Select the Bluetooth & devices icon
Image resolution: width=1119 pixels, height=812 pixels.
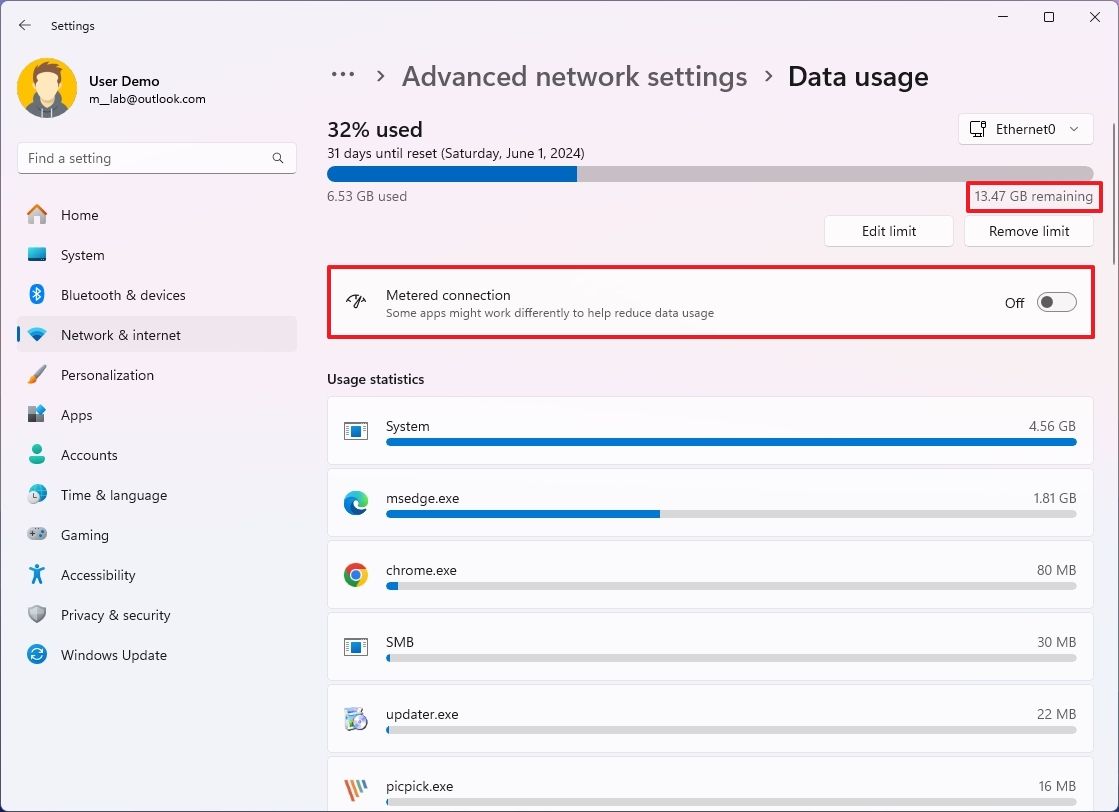coord(38,295)
